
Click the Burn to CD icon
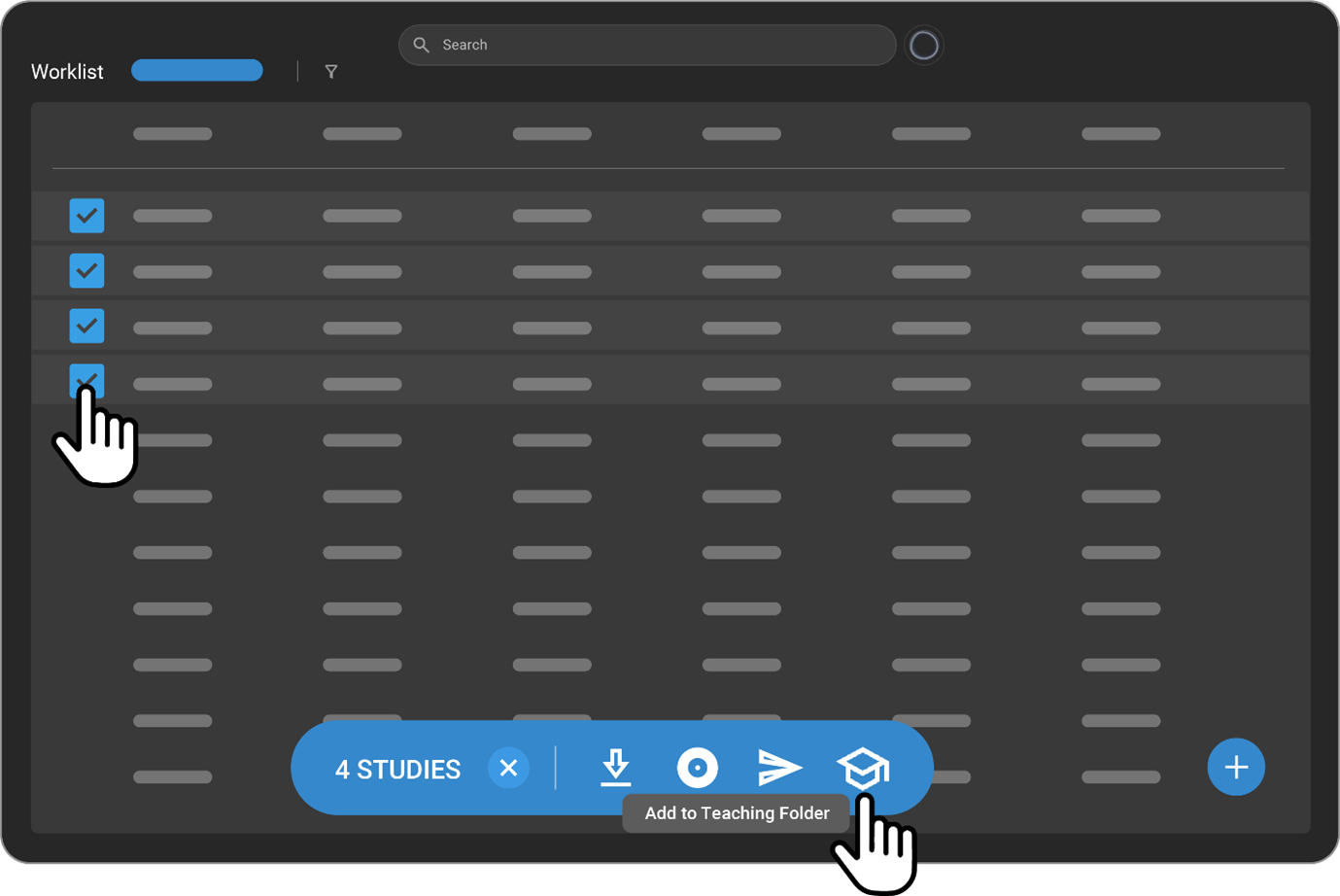tap(698, 768)
